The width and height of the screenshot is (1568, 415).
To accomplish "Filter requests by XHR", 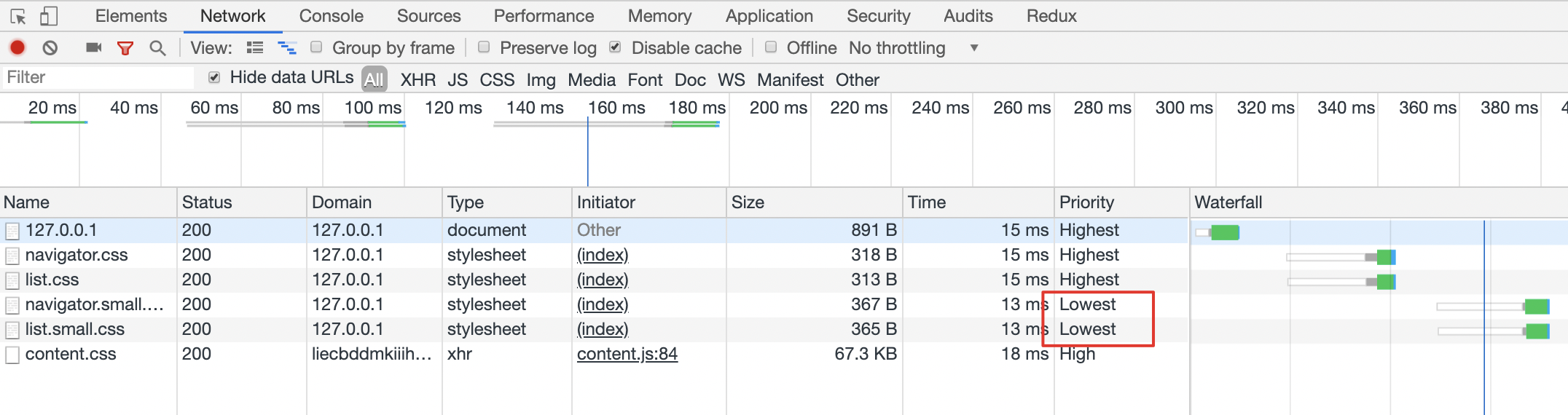I will click(x=418, y=79).
